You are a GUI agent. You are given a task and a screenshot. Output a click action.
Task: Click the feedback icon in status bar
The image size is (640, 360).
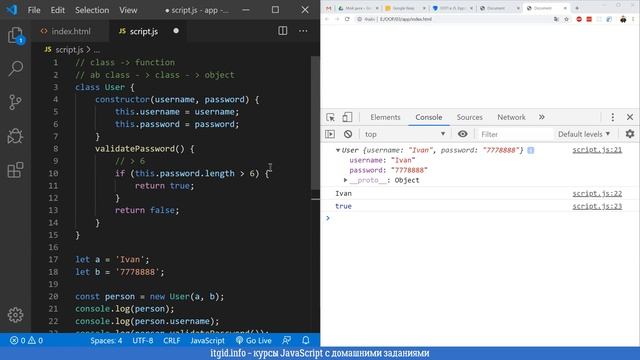point(287,340)
